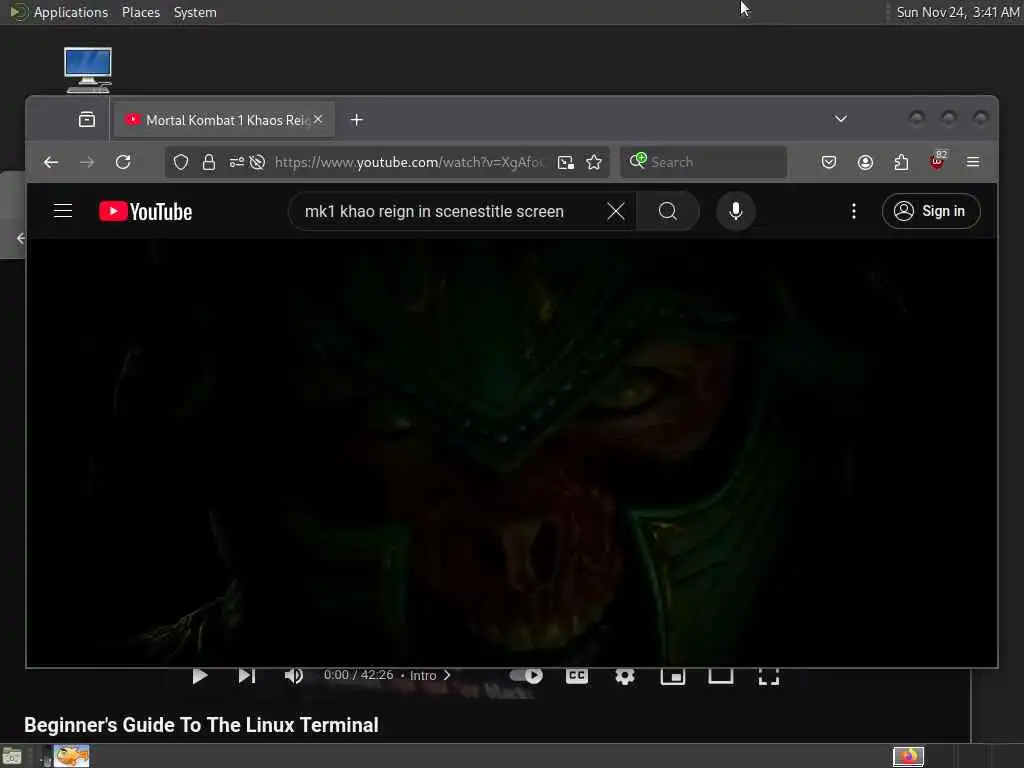The image size is (1024, 768).
Task: Open the list all tabs dropdown arrow
Action: click(840, 119)
